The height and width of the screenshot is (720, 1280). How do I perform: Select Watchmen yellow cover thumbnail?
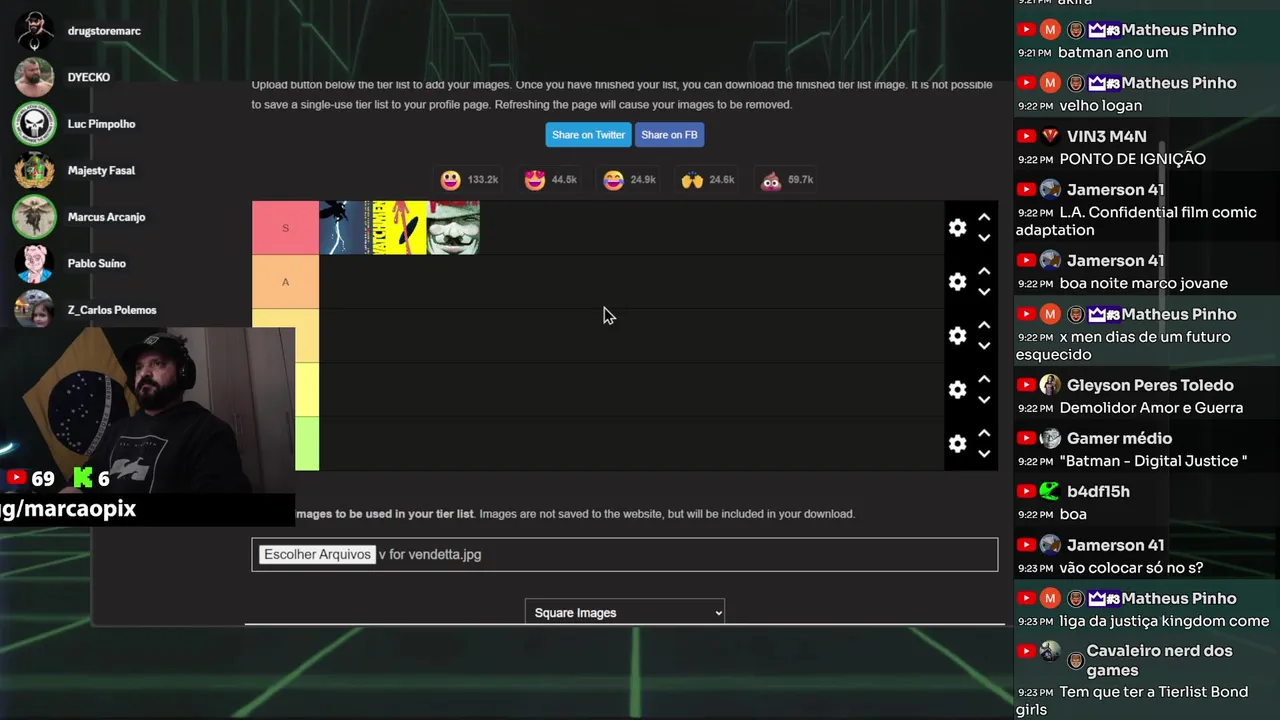click(399, 228)
